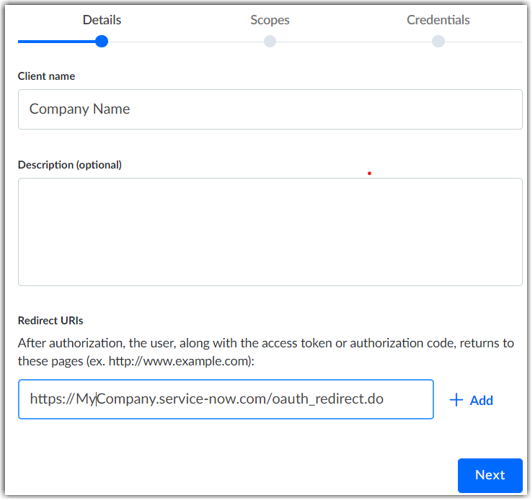Click the gray Scopes step circle
The width and height of the screenshot is (532, 500).
click(x=270, y=41)
